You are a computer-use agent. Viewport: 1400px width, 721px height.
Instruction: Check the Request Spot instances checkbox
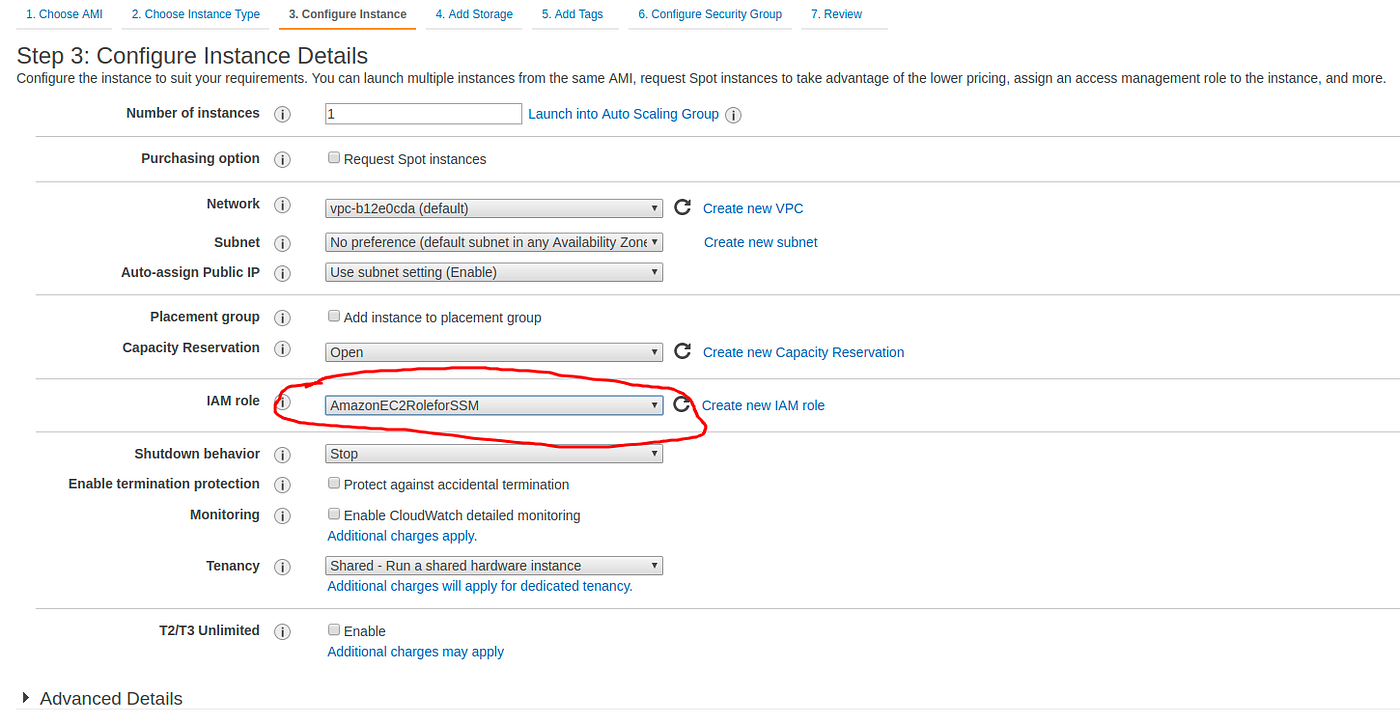[x=334, y=157]
